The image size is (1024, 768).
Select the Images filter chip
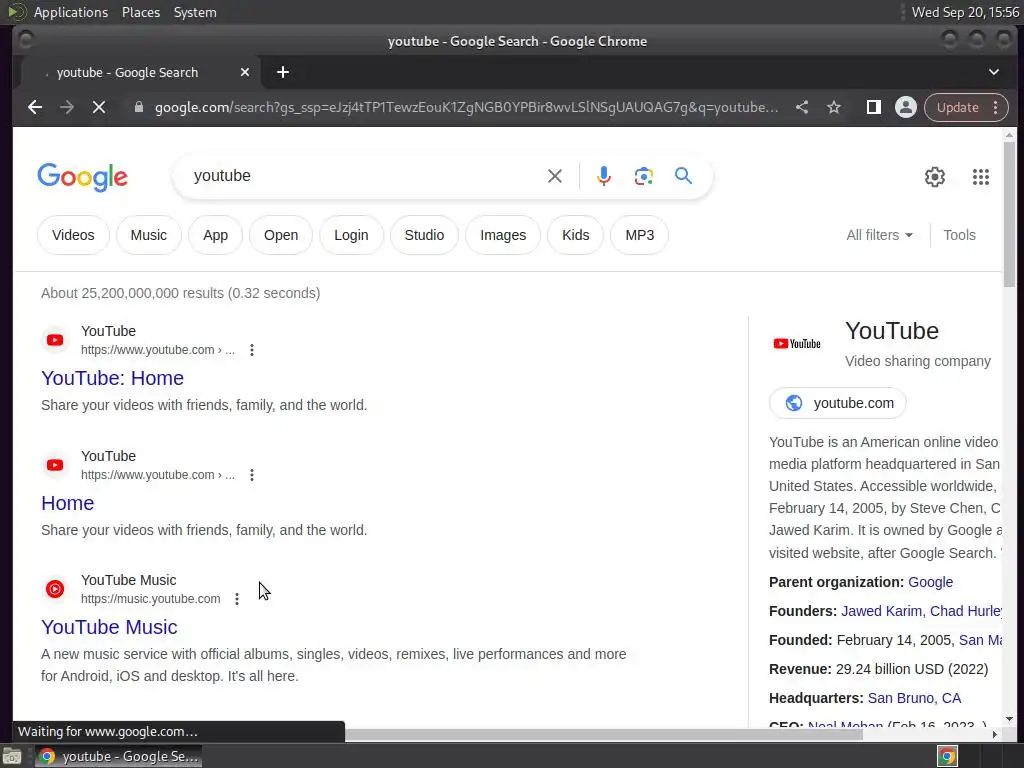(x=503, y=235)
